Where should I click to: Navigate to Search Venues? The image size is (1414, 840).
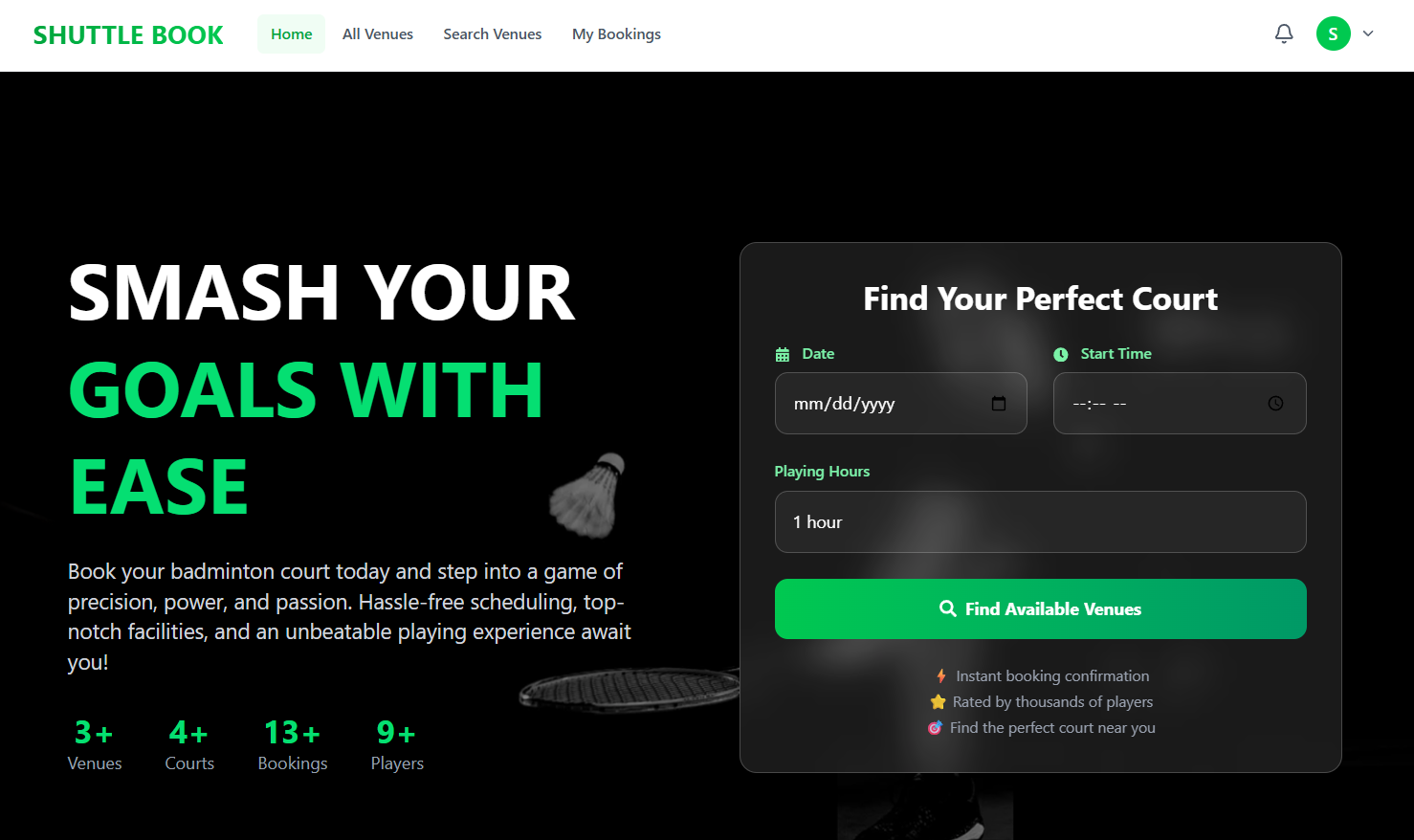(x=492, y=34)
